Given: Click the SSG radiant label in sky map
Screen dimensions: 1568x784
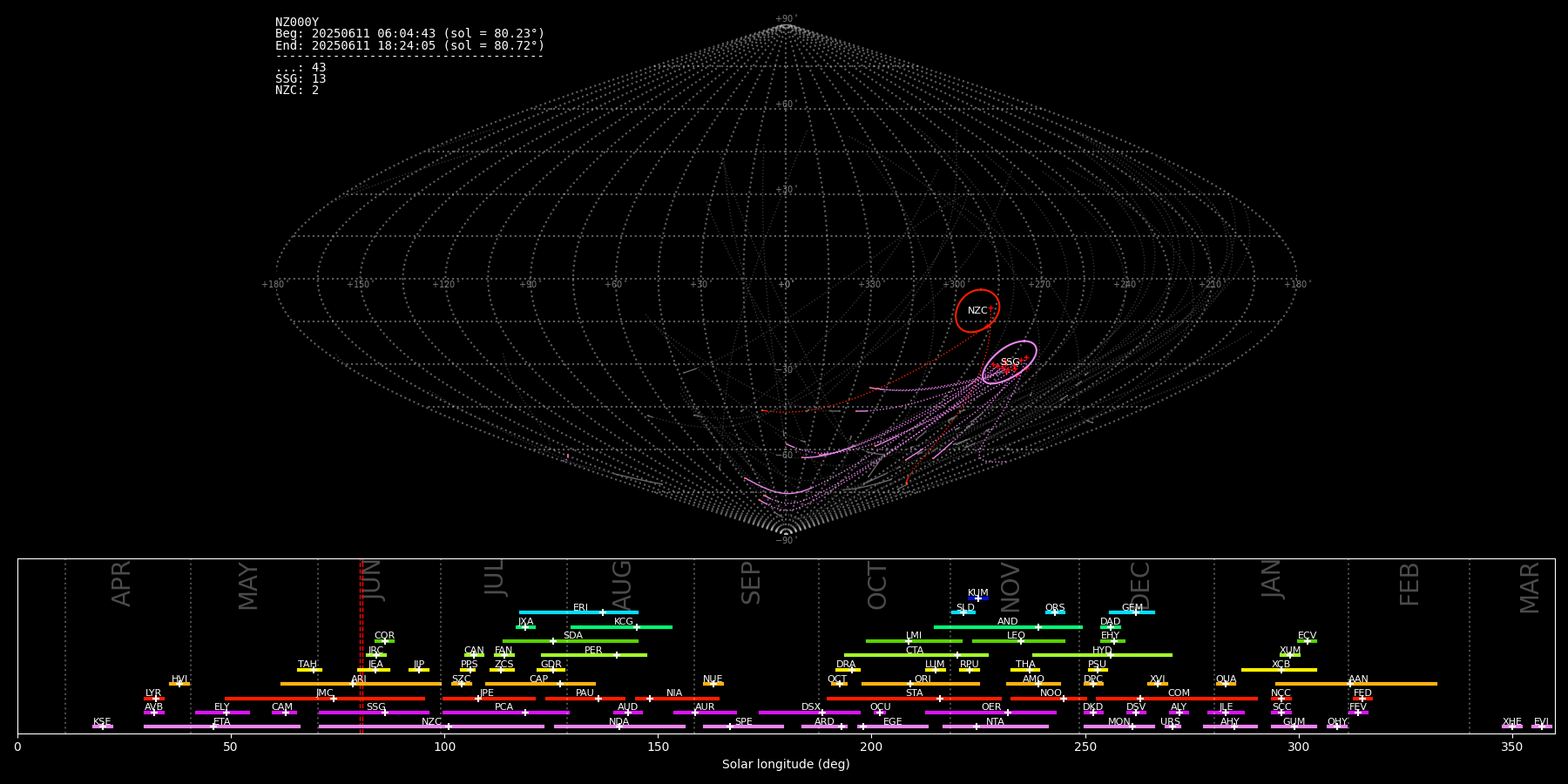Looking at the screenshot, I should [x=1010, y=362].
